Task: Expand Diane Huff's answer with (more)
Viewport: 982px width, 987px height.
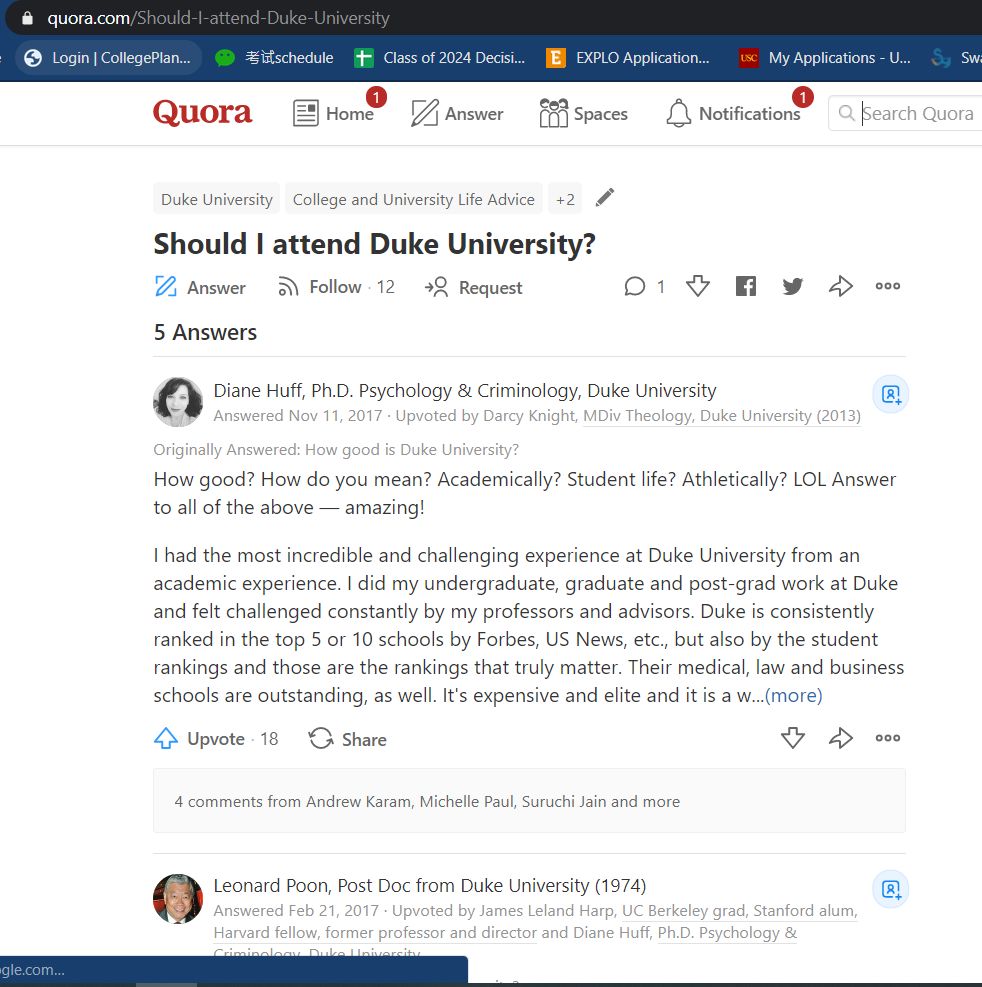Action: click(x=793, y=695)
